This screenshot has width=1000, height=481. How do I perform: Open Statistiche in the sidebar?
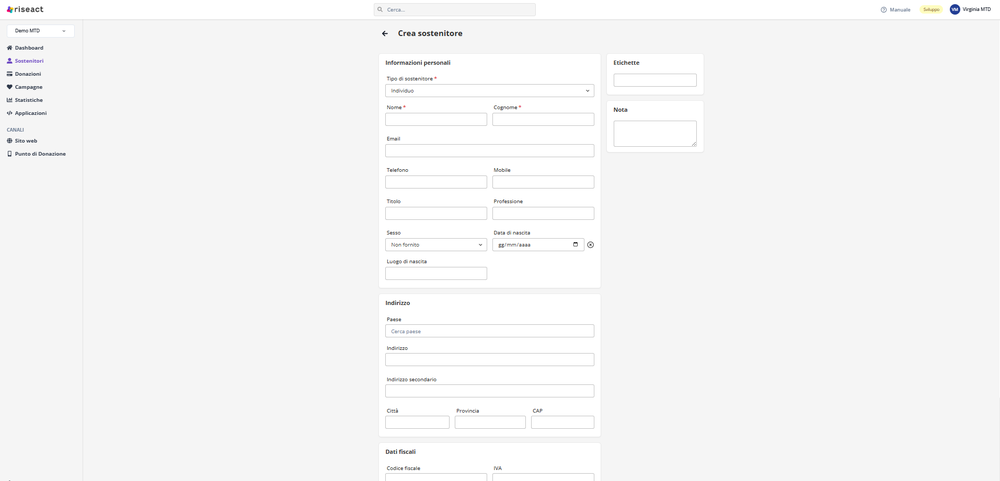tap(28, 100)
